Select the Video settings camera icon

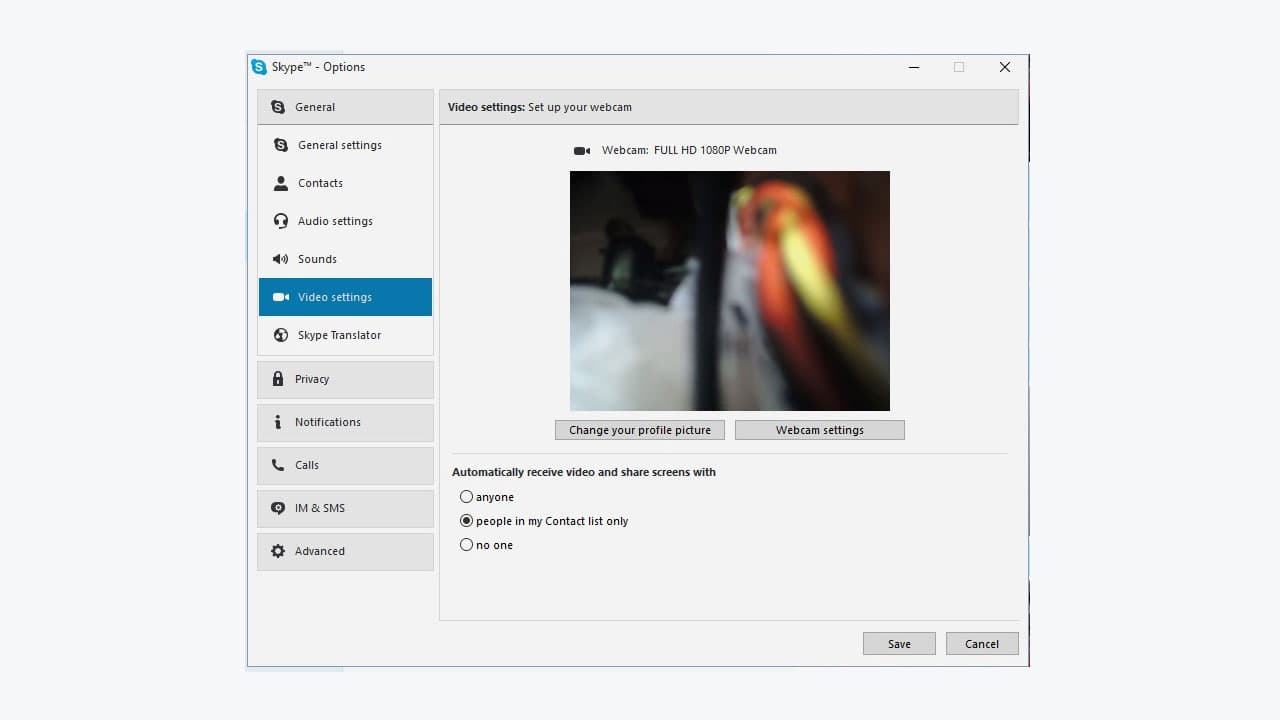tap(279, 297)
